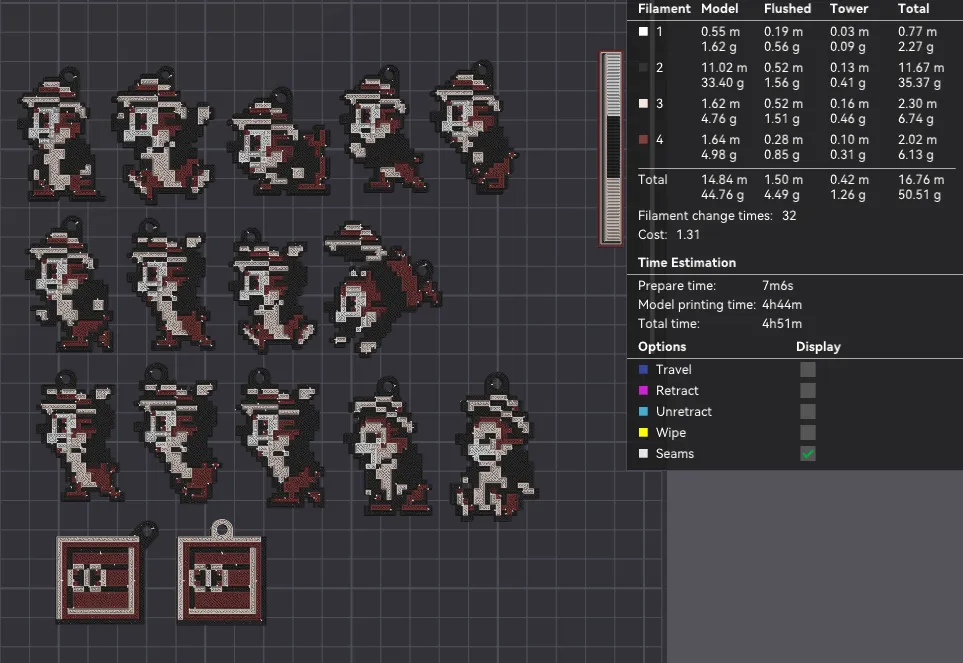963x663 pixels.
Task: Click the yellow Wipe legend swatch
Action: (643, 433)
